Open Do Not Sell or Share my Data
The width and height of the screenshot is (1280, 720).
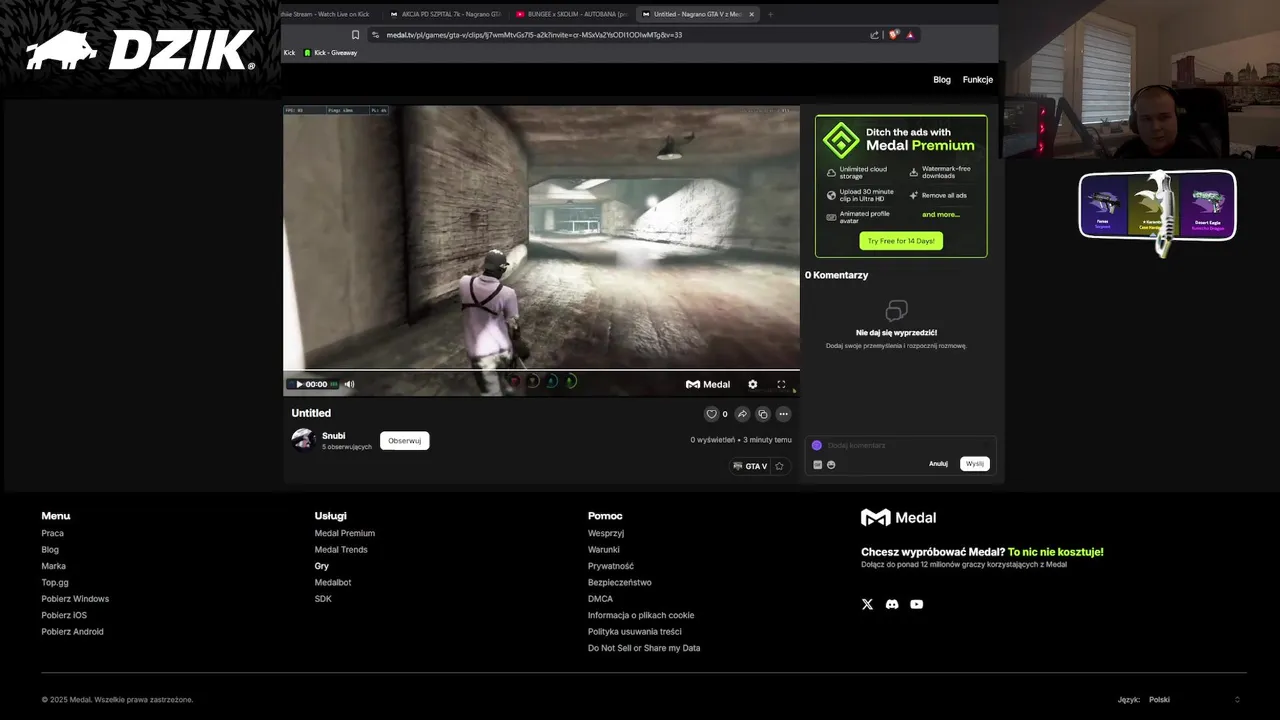(x=644, y=648)
